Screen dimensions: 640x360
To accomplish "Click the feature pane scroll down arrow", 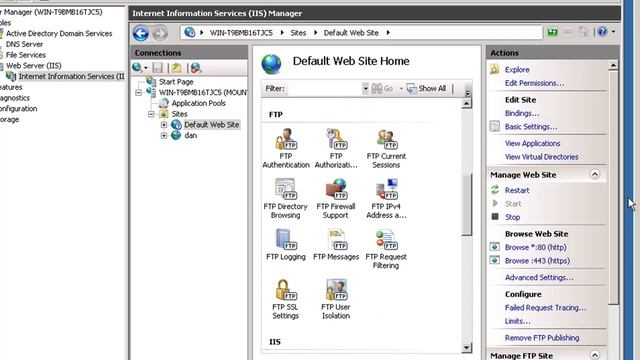I will coord(466,348).
